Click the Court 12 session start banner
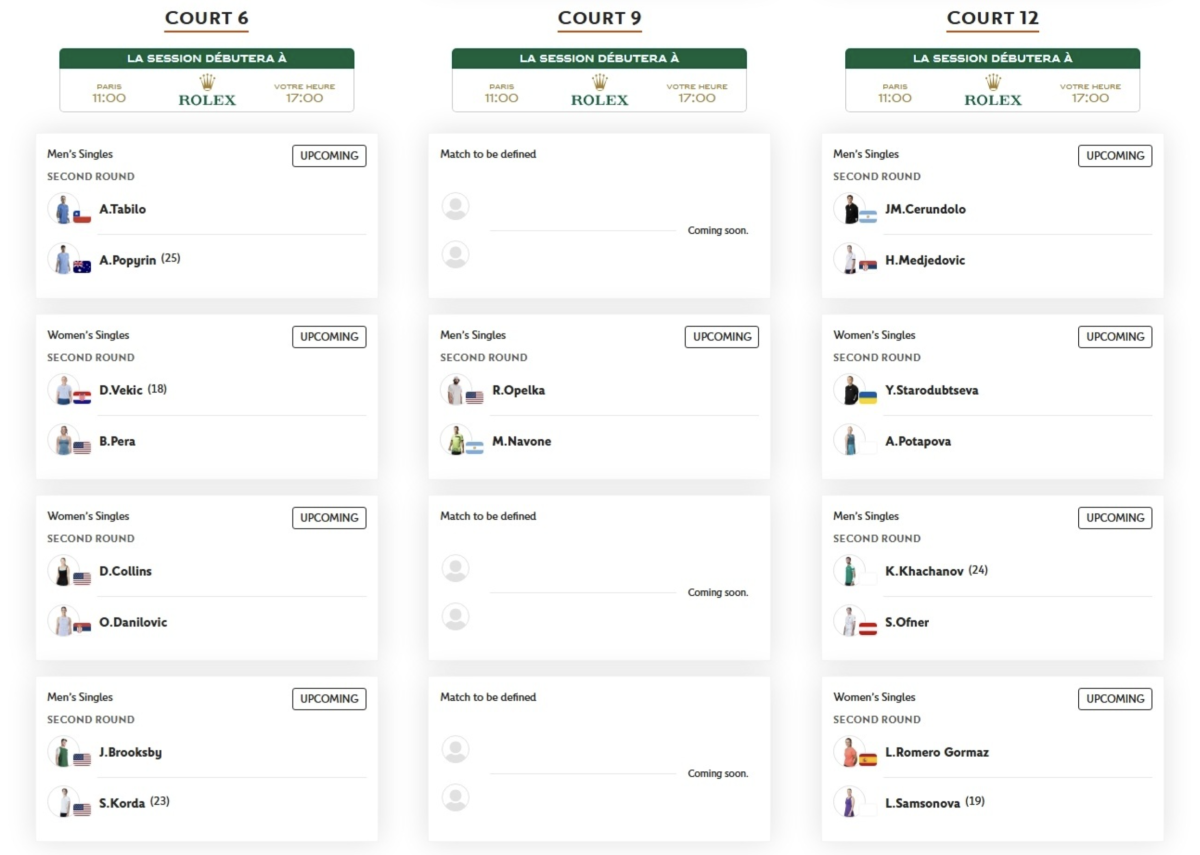The image size is (1200, 855). coord(993,80)
